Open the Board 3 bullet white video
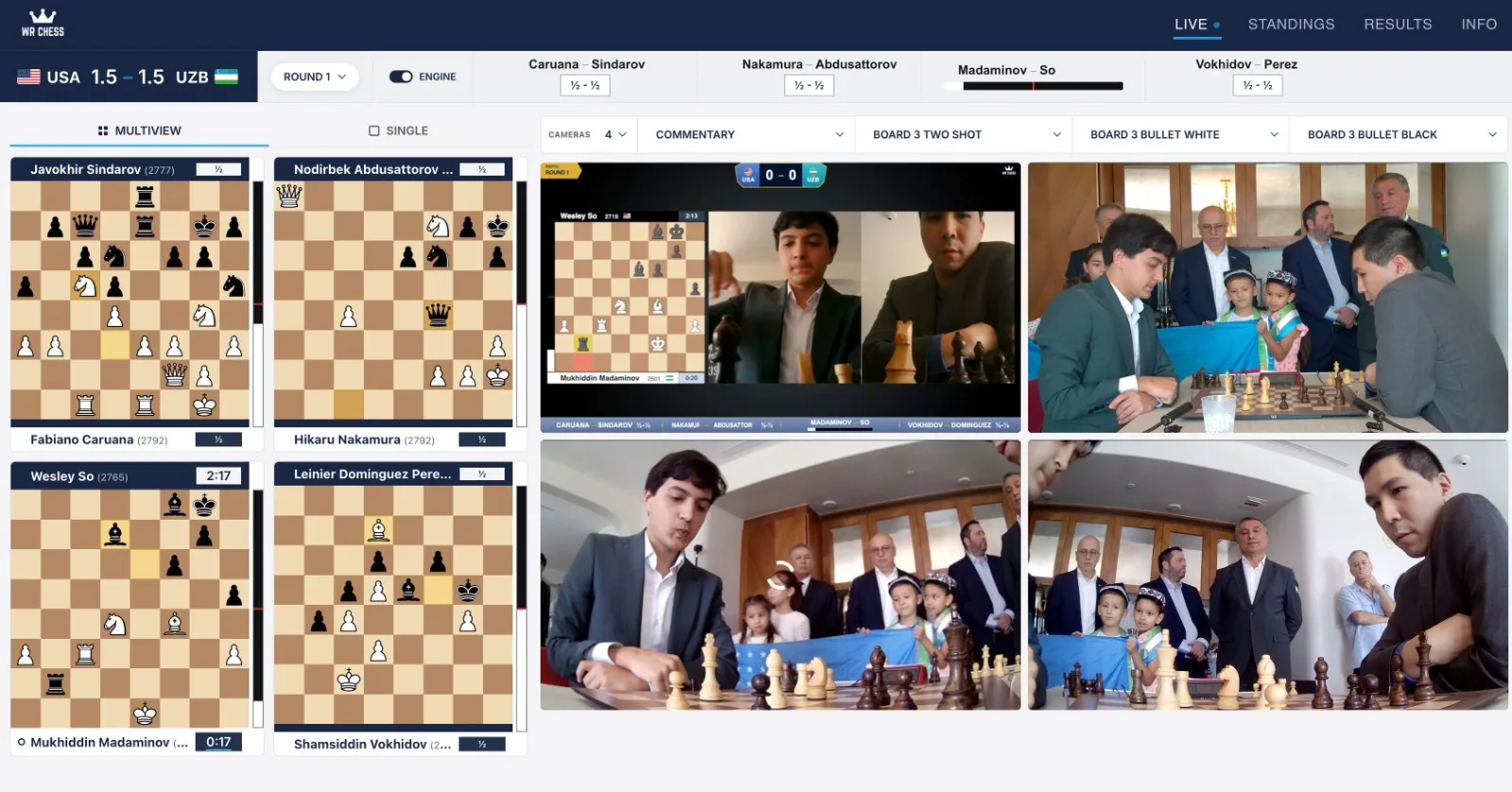 pyautogui.click(x=781, y=575)
